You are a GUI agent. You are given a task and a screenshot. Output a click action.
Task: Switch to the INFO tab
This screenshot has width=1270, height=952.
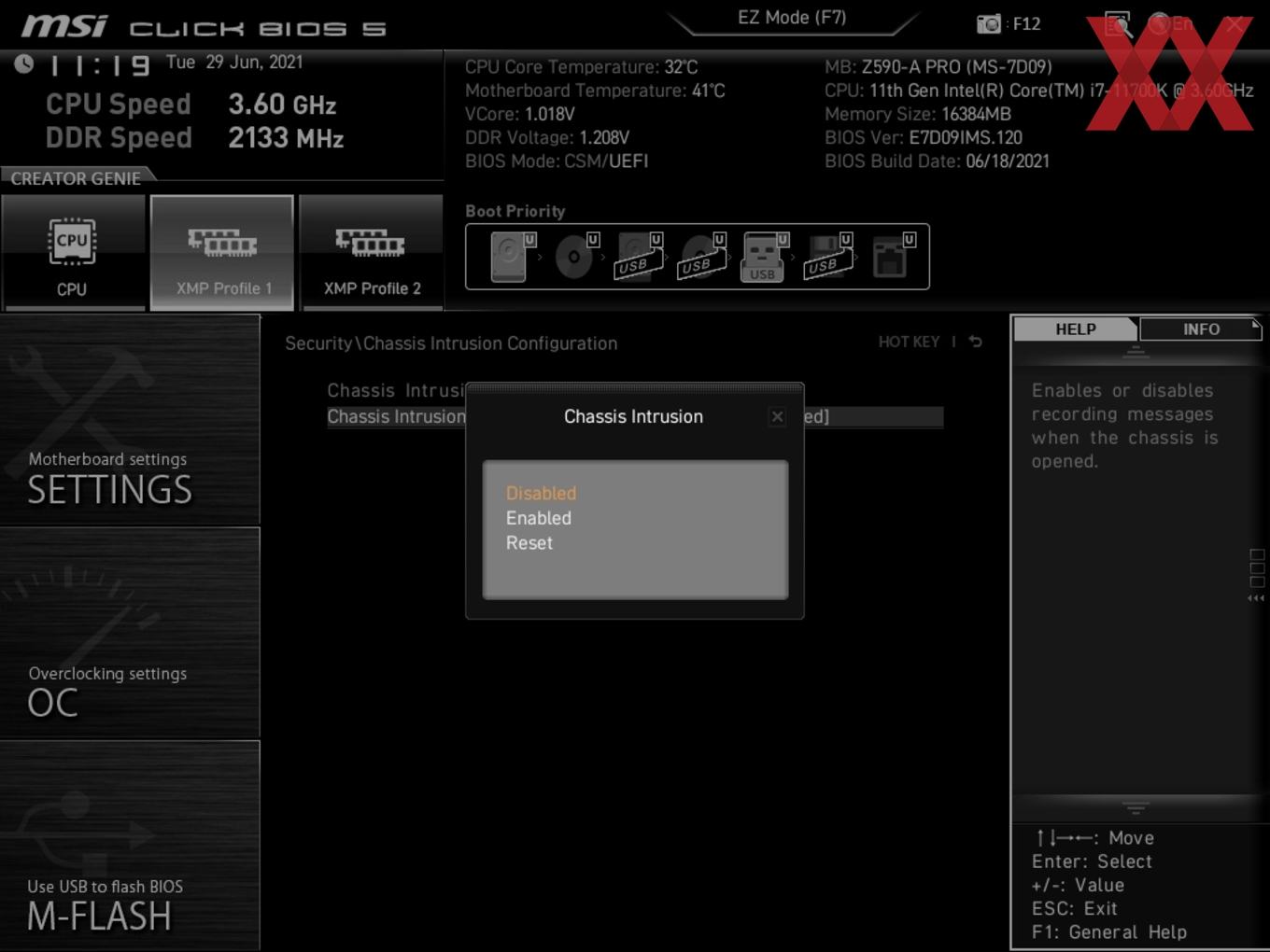tap(1201, 329)
